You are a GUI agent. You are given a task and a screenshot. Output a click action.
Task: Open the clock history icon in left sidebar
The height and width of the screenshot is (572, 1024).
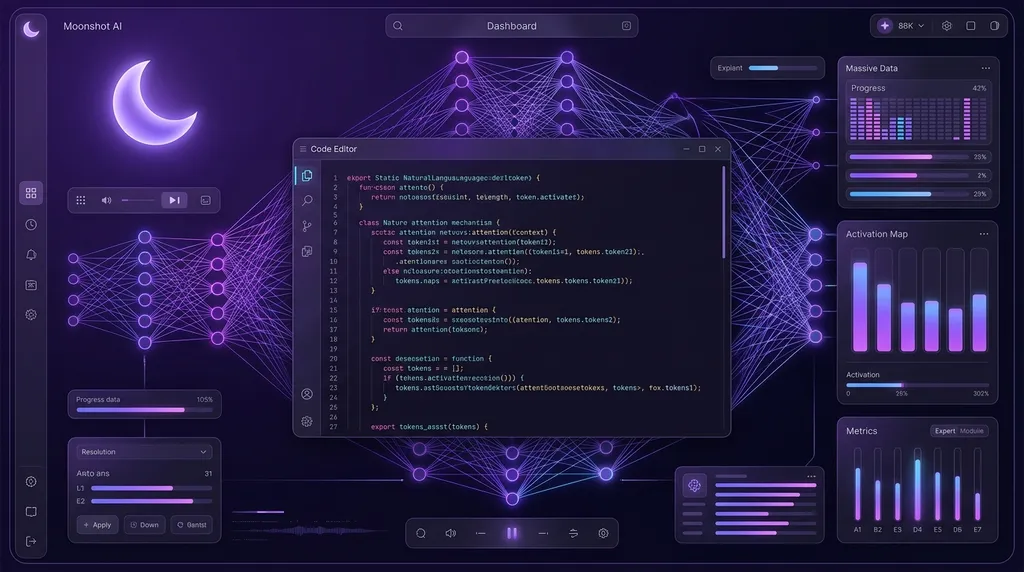tap(31, 224)
